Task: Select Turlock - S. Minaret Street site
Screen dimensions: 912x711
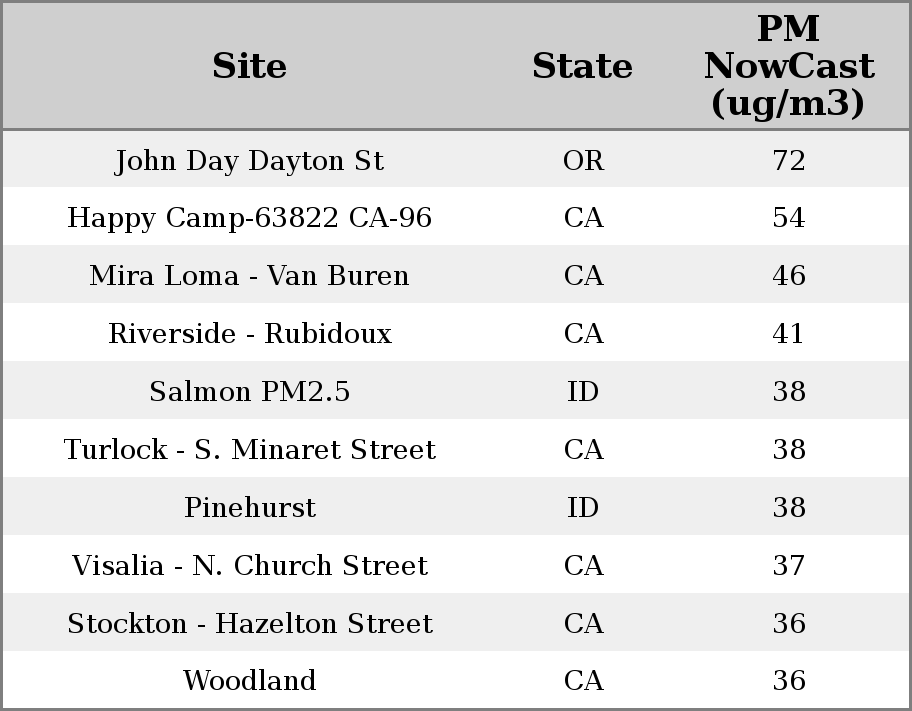Action: pyautogui.click(x=249, y=450)
